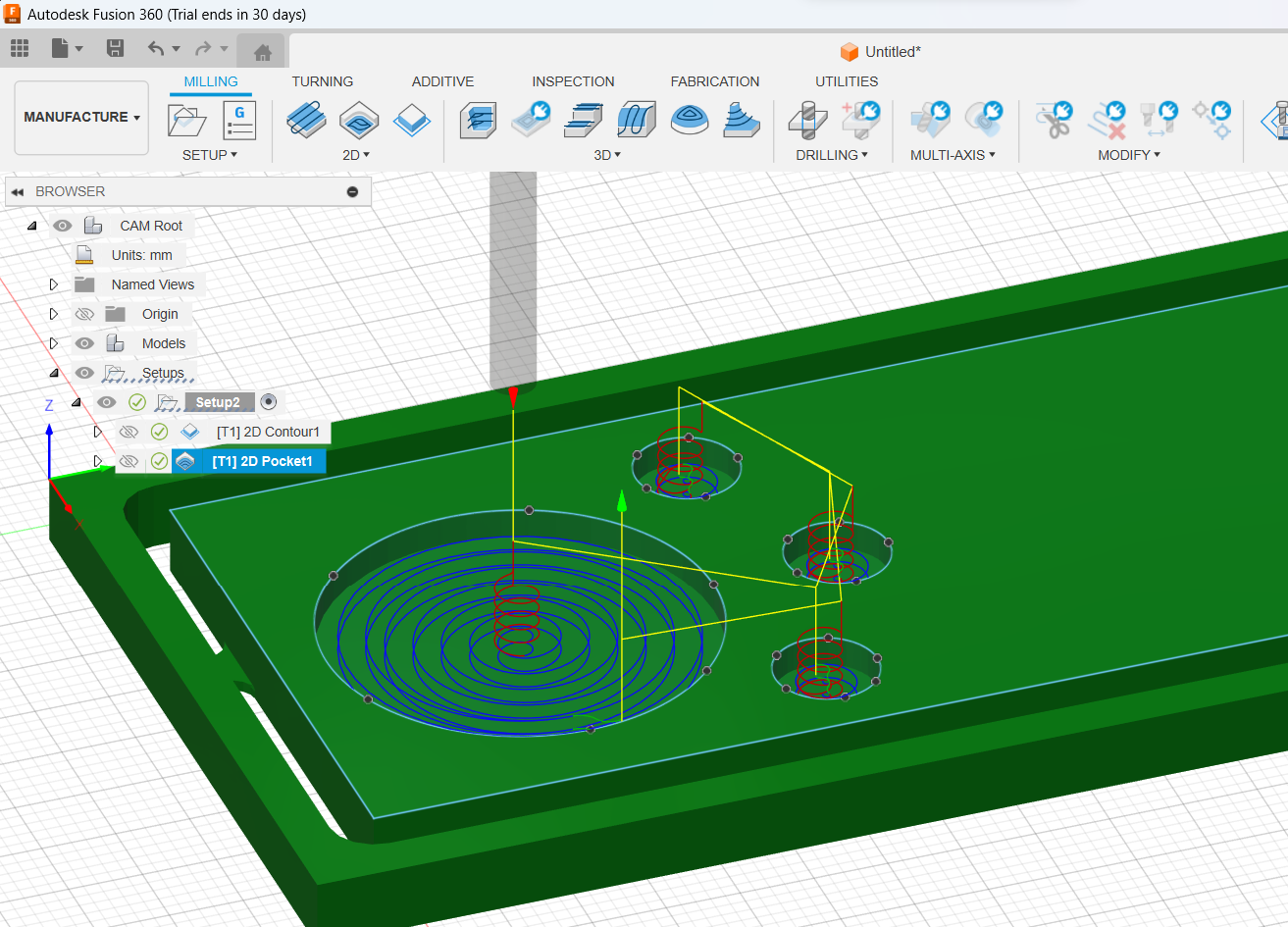Open the data panel grid icon
1288x927 pixels.
coord(20,48)
